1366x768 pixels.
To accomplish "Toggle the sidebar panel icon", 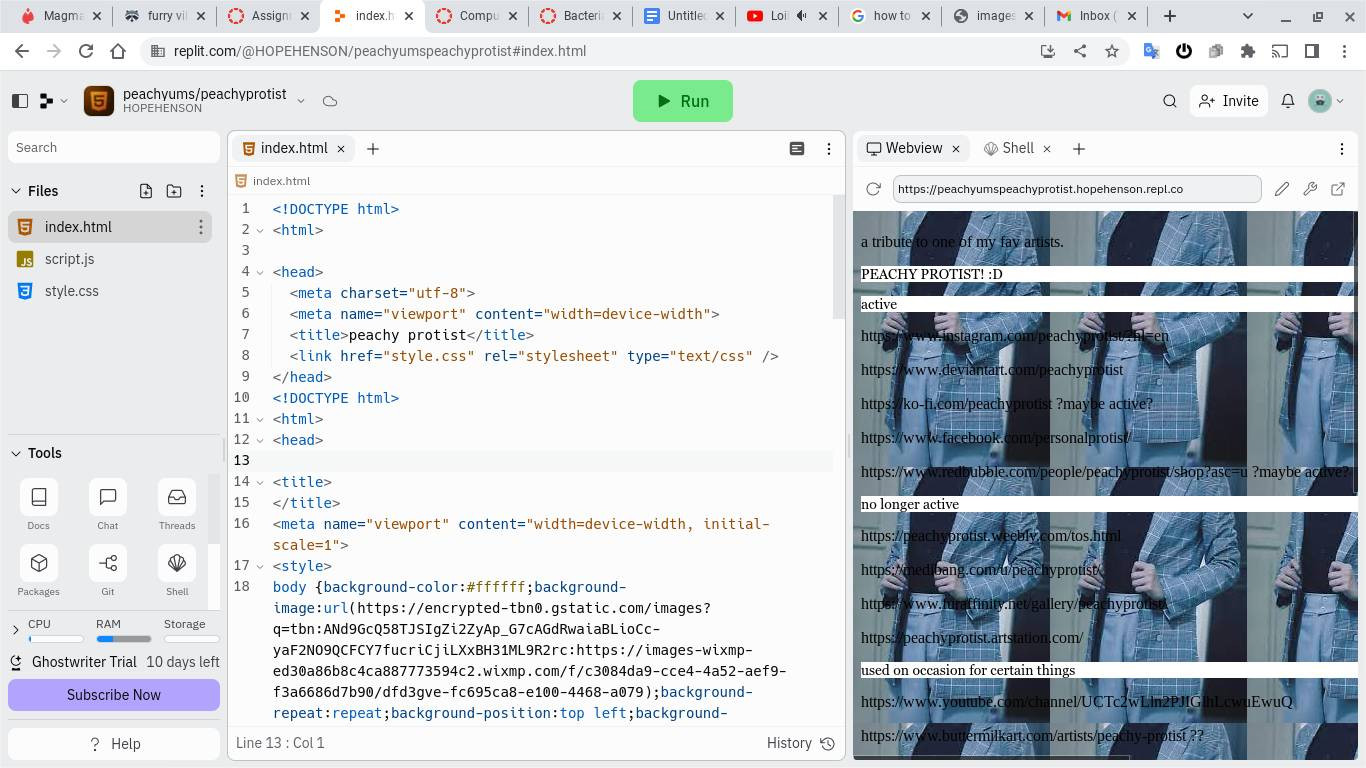I will (x=20, y=101).
